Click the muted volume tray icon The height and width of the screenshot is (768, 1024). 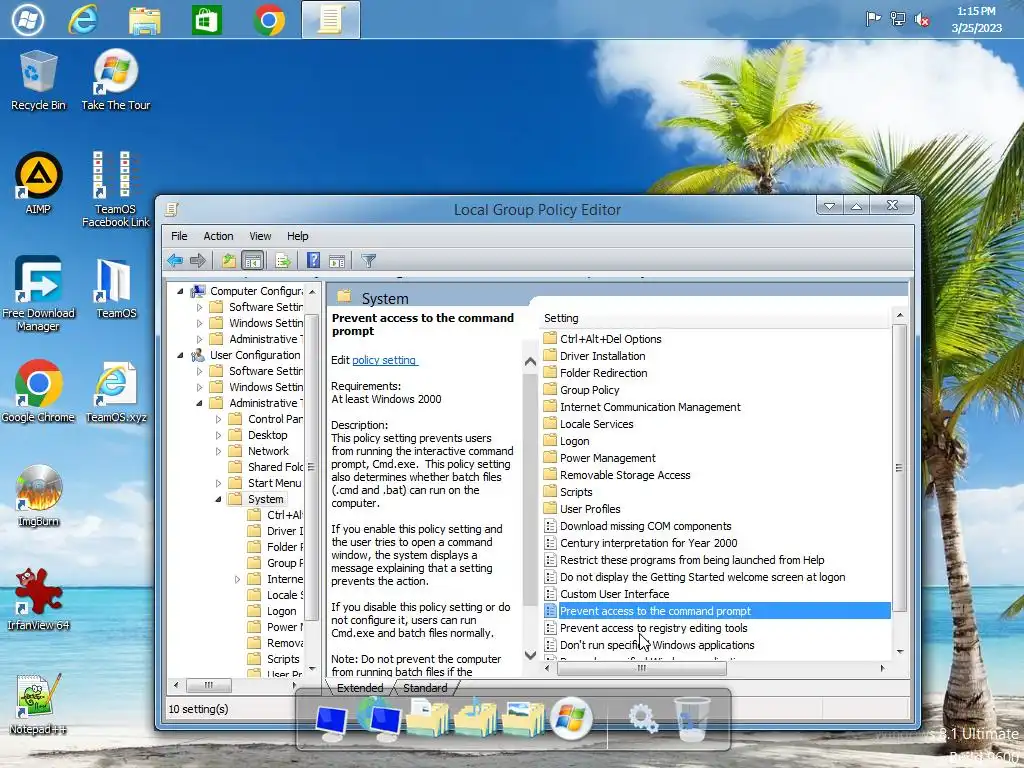[922, 20]
